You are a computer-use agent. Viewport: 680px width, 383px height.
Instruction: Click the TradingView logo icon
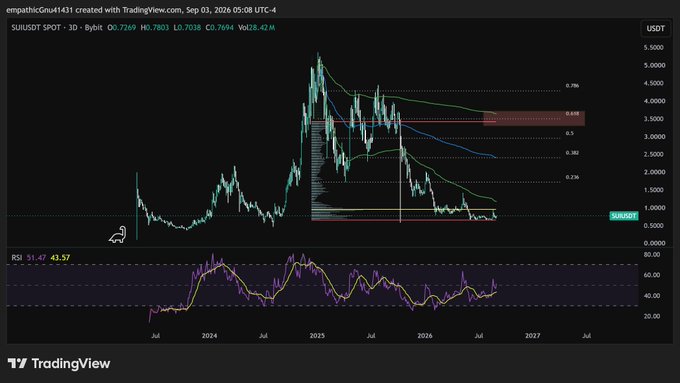point(17,363)
